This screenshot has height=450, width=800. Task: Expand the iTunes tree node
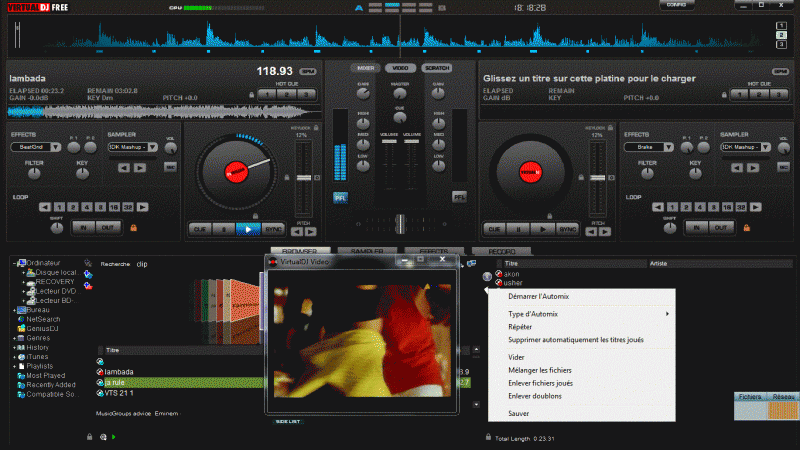coord(14,357)
